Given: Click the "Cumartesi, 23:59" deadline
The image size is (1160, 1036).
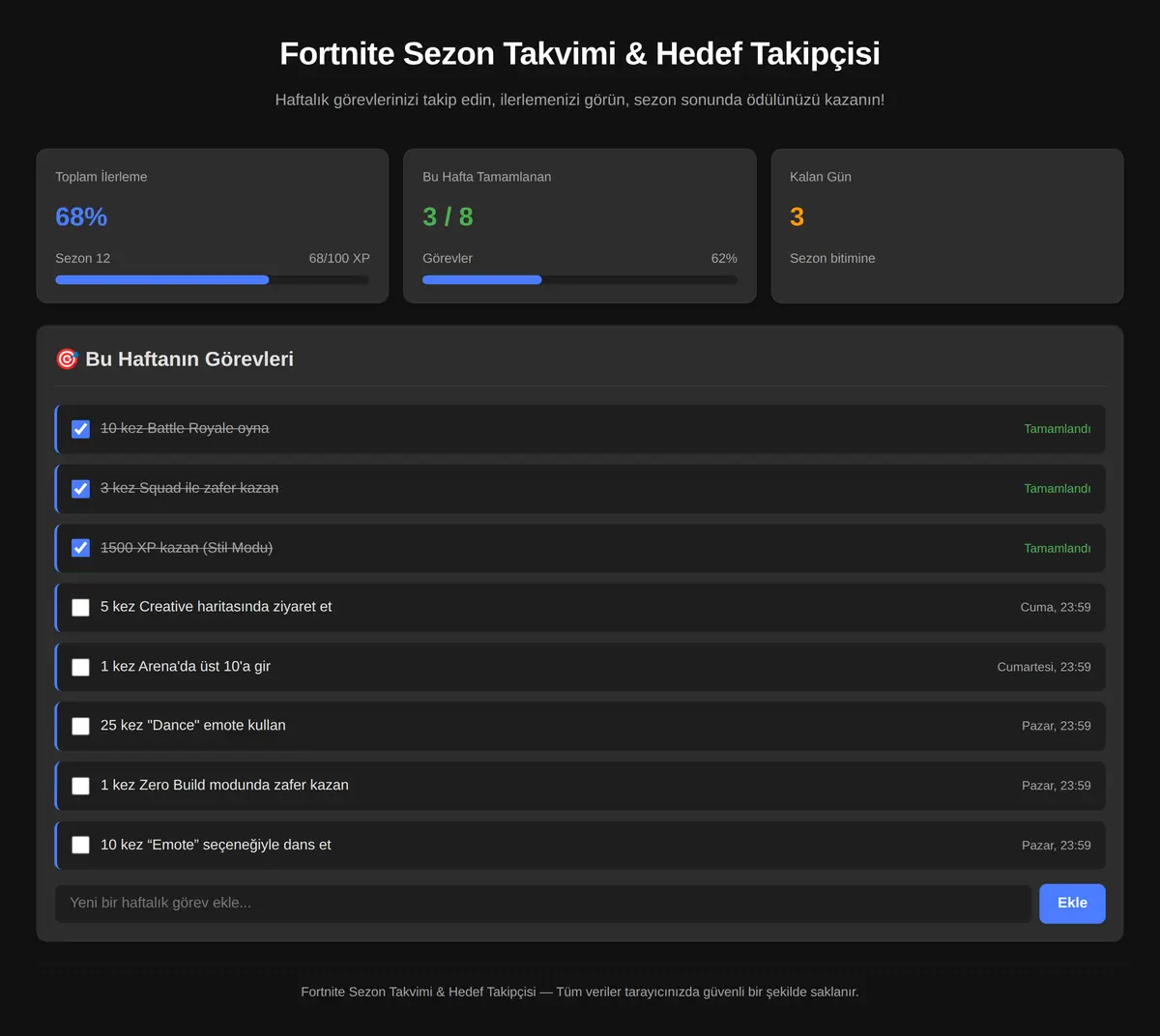Looking at the screenshot, I should (1044, 667).
